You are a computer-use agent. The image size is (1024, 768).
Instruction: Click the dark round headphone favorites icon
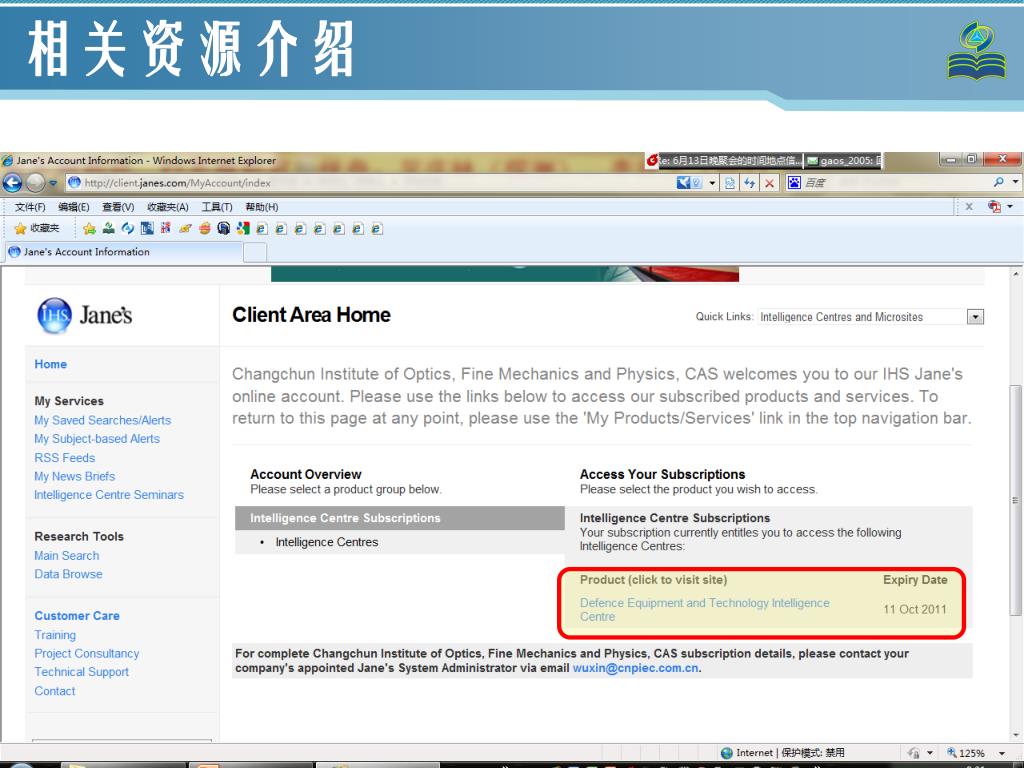point(223,228)
